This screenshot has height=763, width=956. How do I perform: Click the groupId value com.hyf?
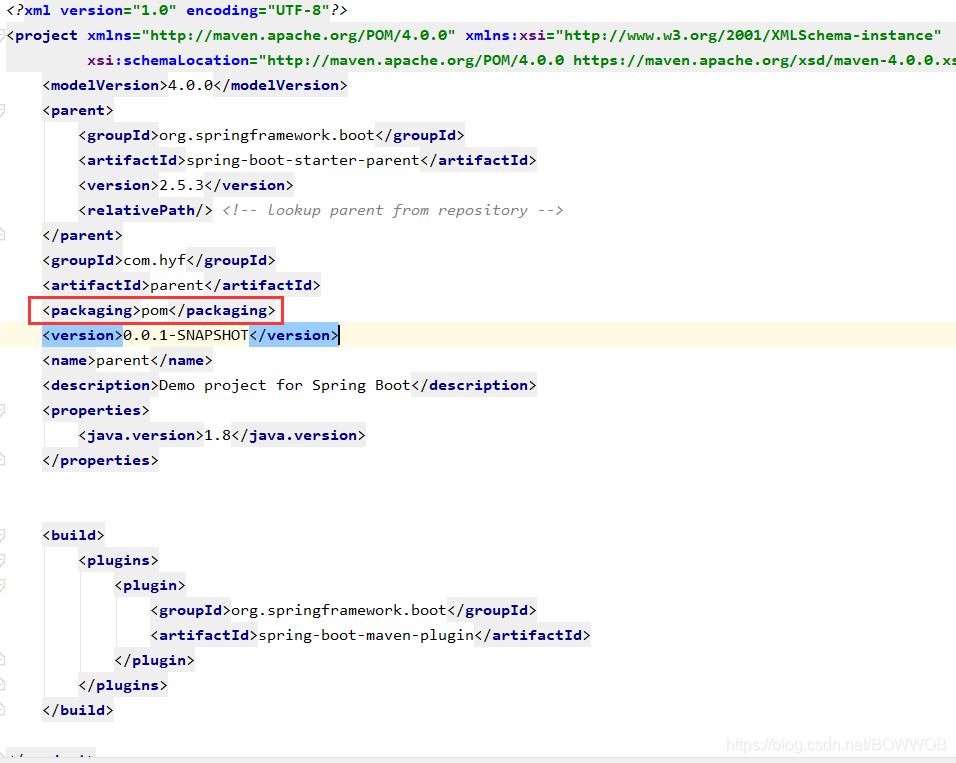click(154, 260)
